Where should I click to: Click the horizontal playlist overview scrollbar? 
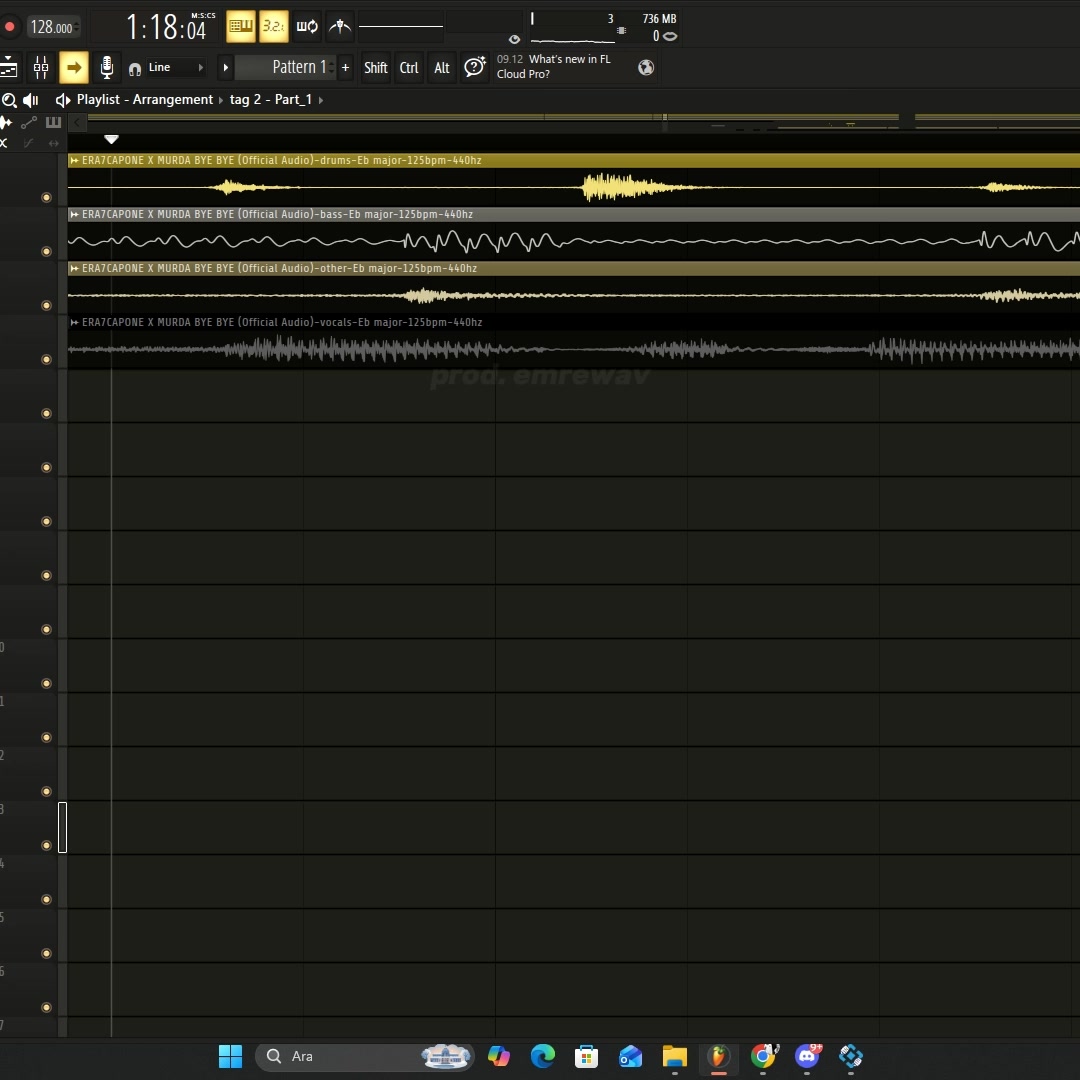pyautogui.click(x=583, y=123)
